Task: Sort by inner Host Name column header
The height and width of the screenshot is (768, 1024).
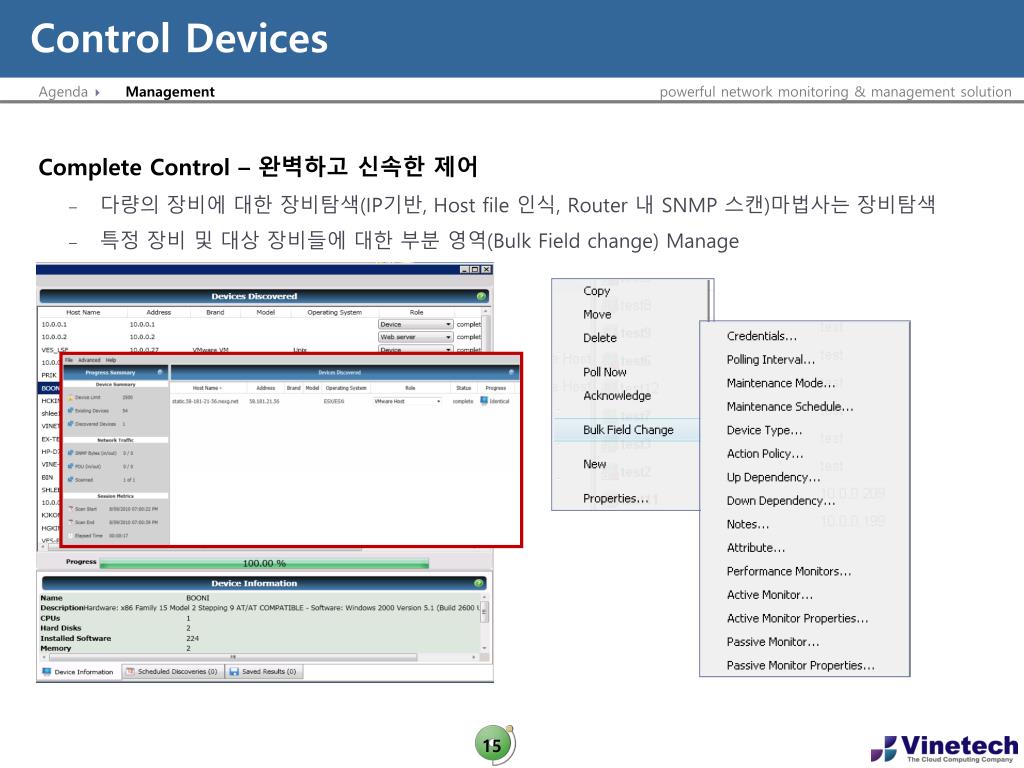Action: click(207, 388)
